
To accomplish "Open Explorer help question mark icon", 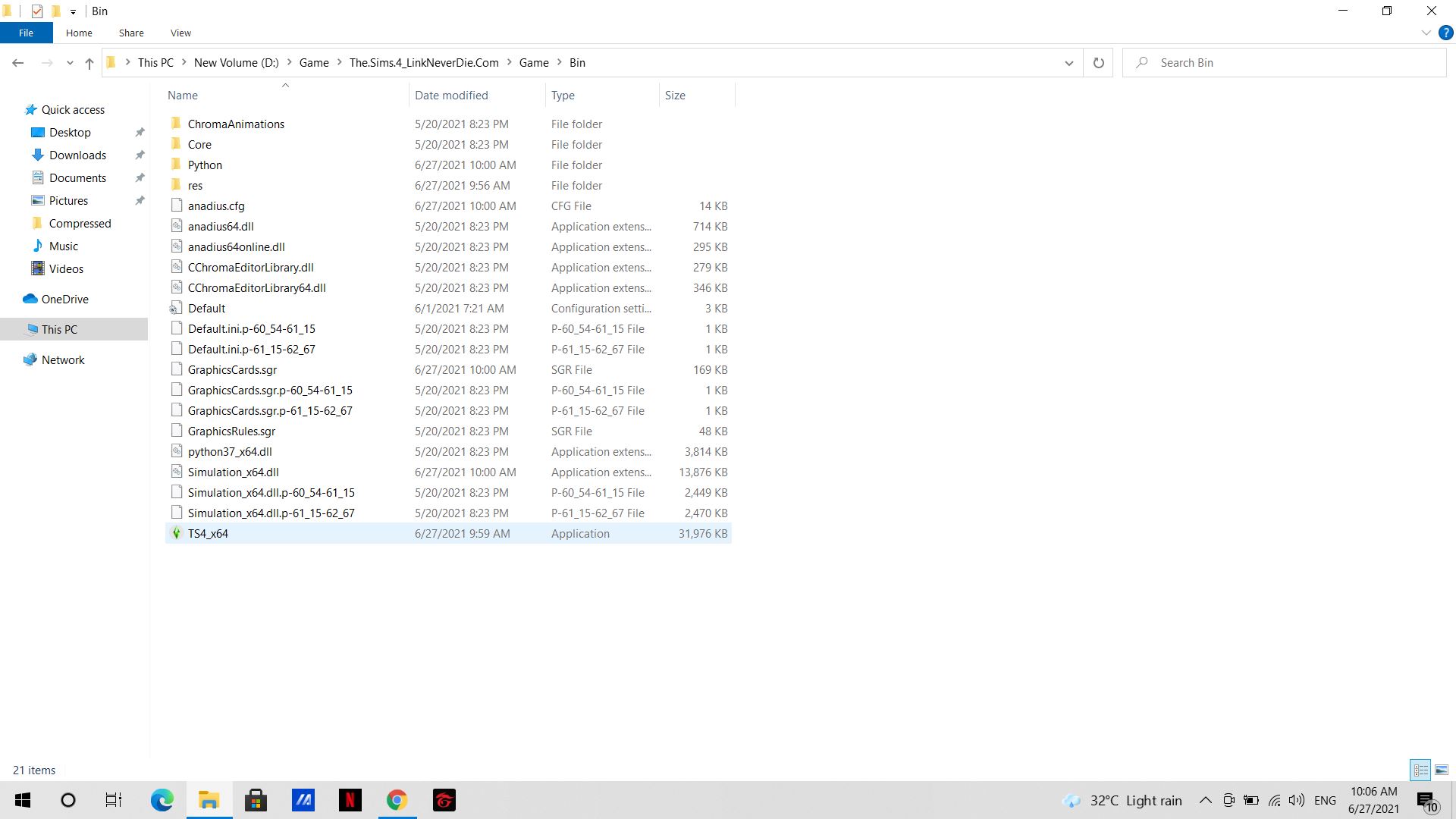I will [1445, 33].
